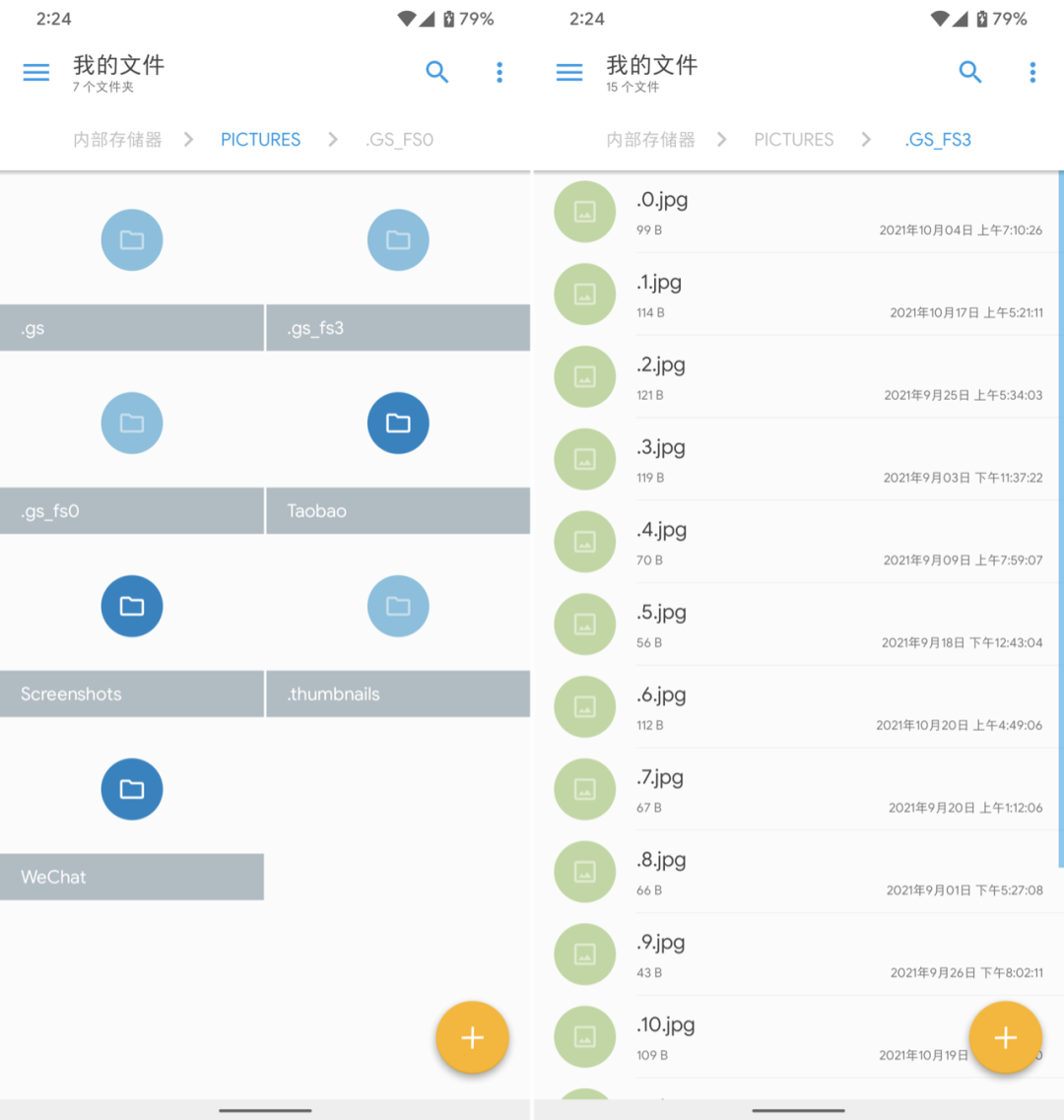Go to 内部存储器 breadcrumb in left pane
This screenshot has height=1120, width=1064.
click(117, 140)
